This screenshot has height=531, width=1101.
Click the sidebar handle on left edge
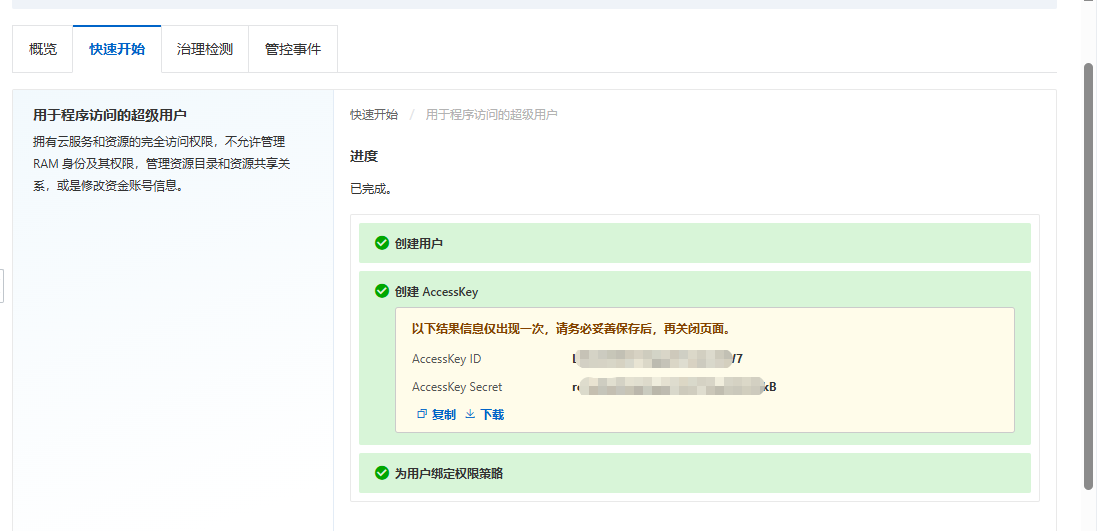(3, 285)
